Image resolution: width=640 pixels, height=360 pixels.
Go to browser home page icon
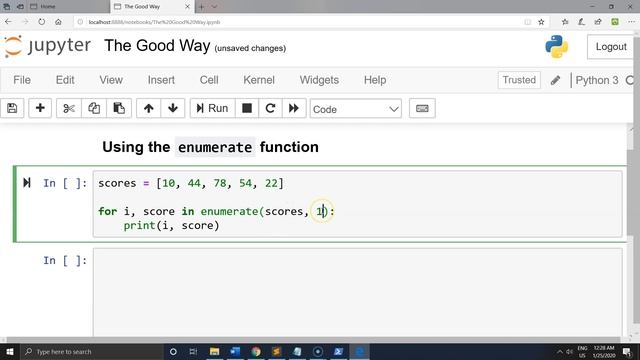pyautogui.click(x=58, y=22)
